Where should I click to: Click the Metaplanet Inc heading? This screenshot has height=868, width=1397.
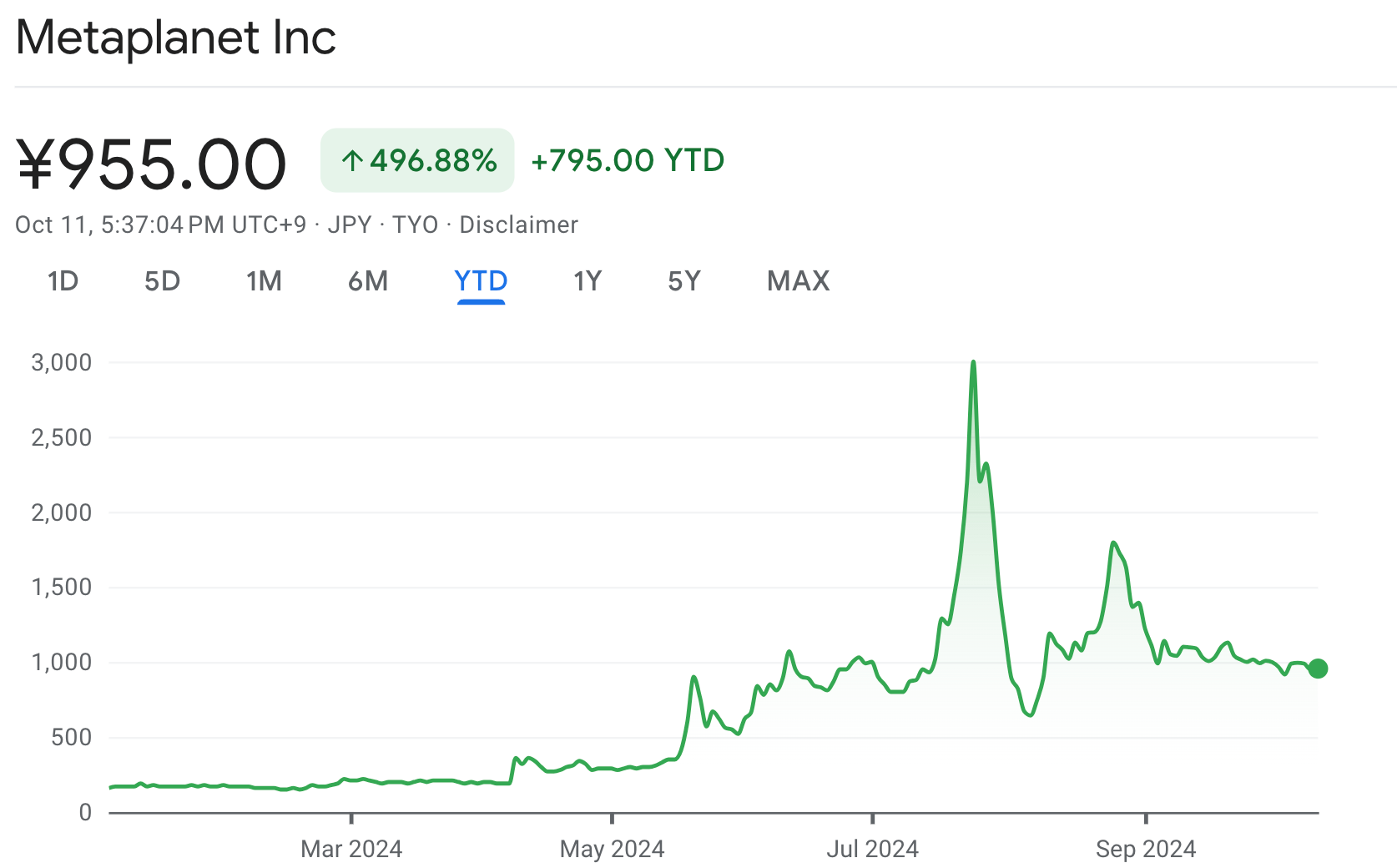click(176, 38)
